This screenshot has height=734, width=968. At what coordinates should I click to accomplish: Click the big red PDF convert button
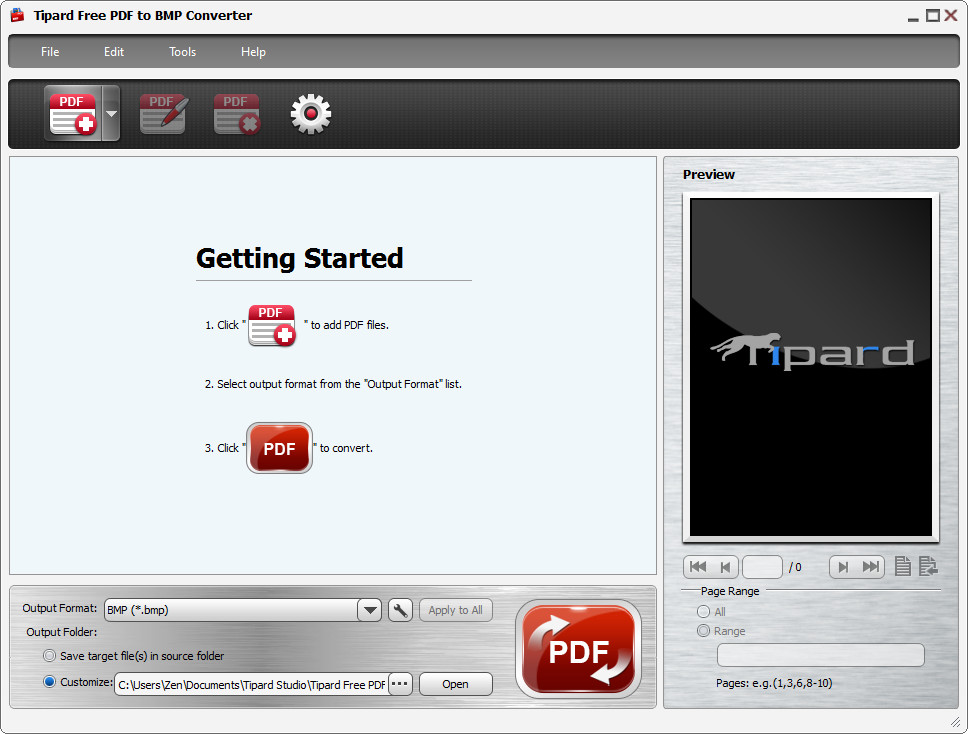click(x=578, y=648)
